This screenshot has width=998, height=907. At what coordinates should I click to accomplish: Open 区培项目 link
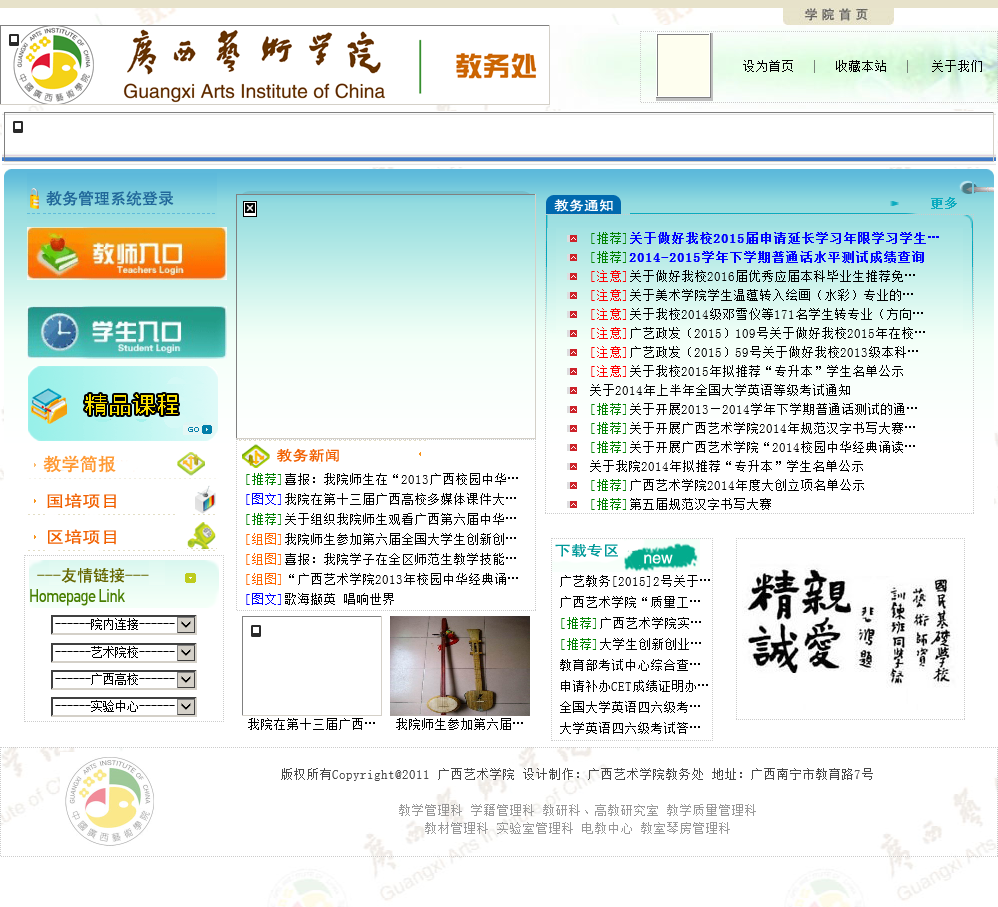click(82, 537)
